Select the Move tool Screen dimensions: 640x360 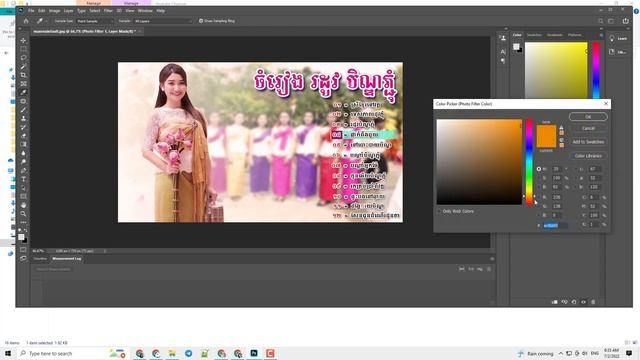tap(23, 40)
